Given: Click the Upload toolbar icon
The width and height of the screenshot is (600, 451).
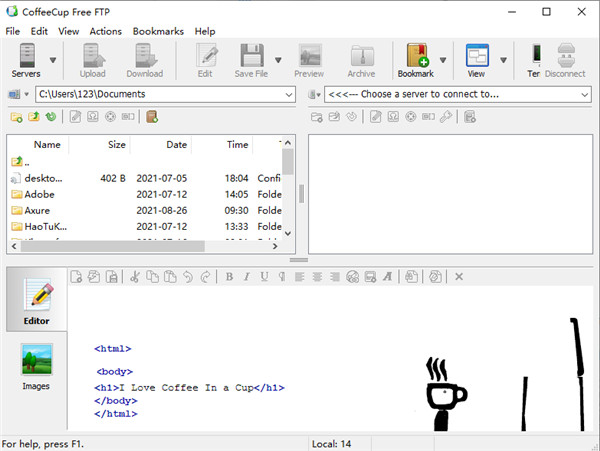Looking at the screenshot, I should coord(93,55).
